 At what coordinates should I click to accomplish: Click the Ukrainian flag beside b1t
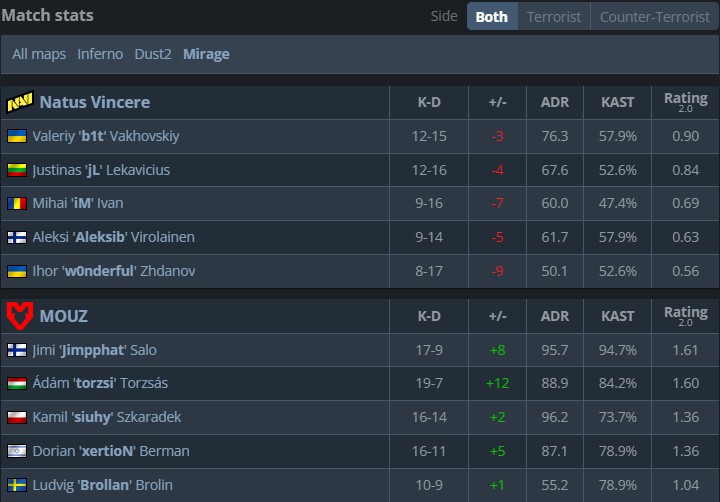coord(17,136)
